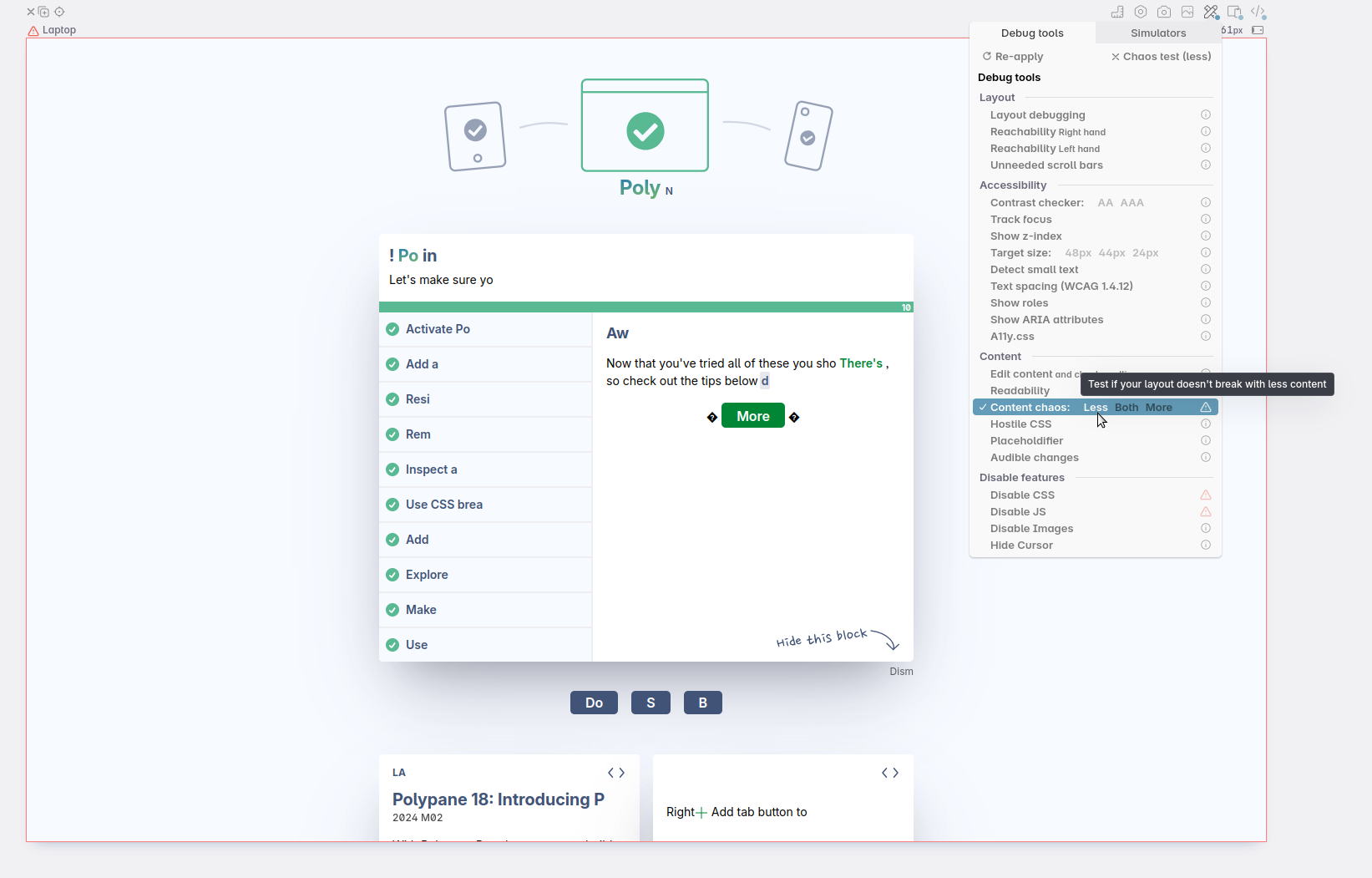Screen dimensions: 1372x878
Task: Switch to the Simulators tab
Action: [1158, 33]
